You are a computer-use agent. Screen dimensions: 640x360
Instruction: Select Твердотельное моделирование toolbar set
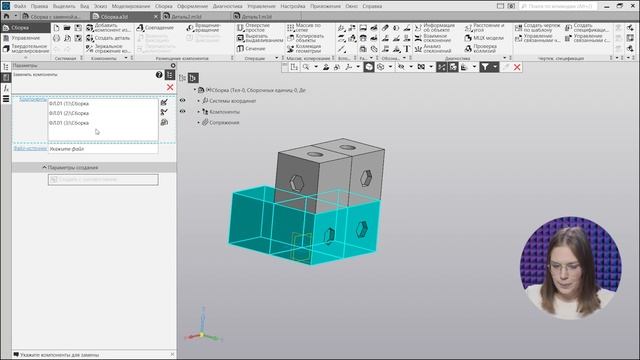(x=25, y=49)
